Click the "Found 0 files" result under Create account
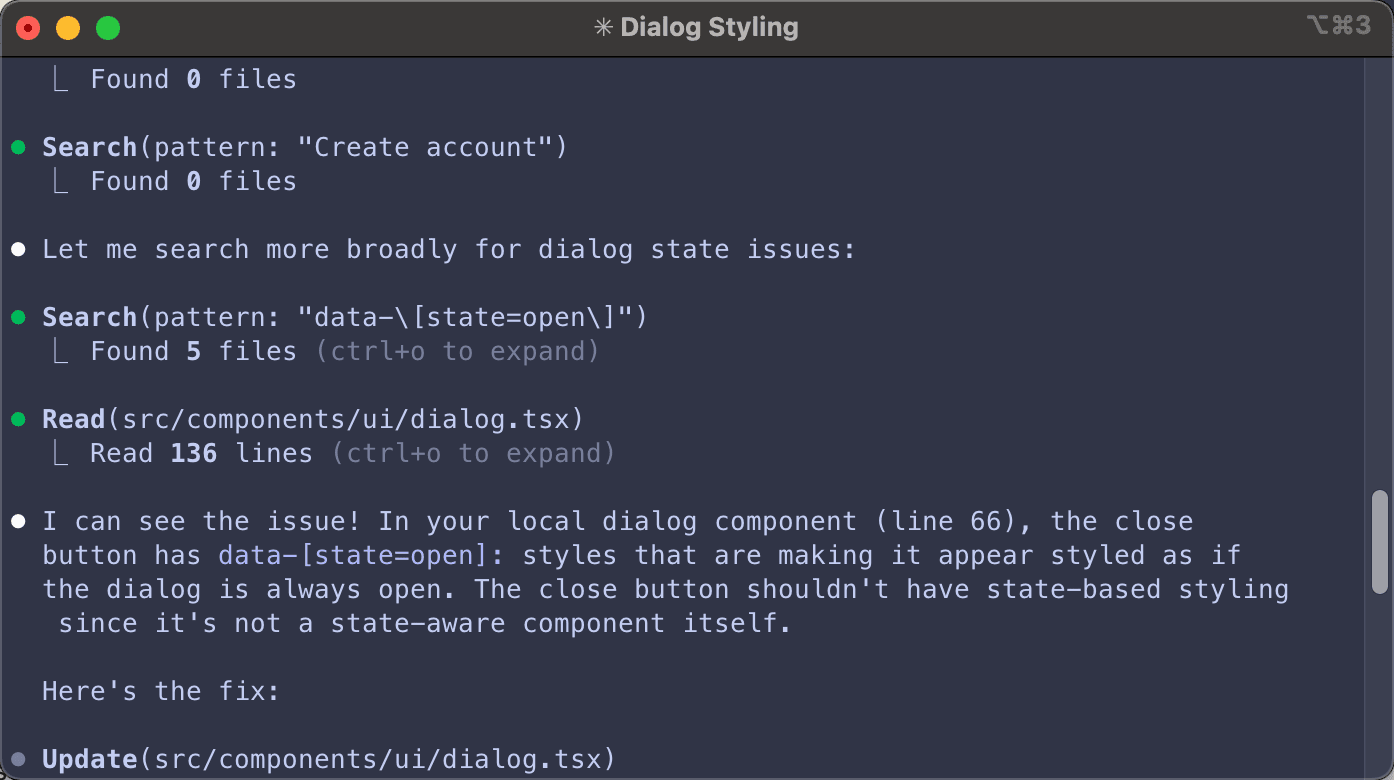Screen dimensions: 1394x780 (x=193, y=182)
